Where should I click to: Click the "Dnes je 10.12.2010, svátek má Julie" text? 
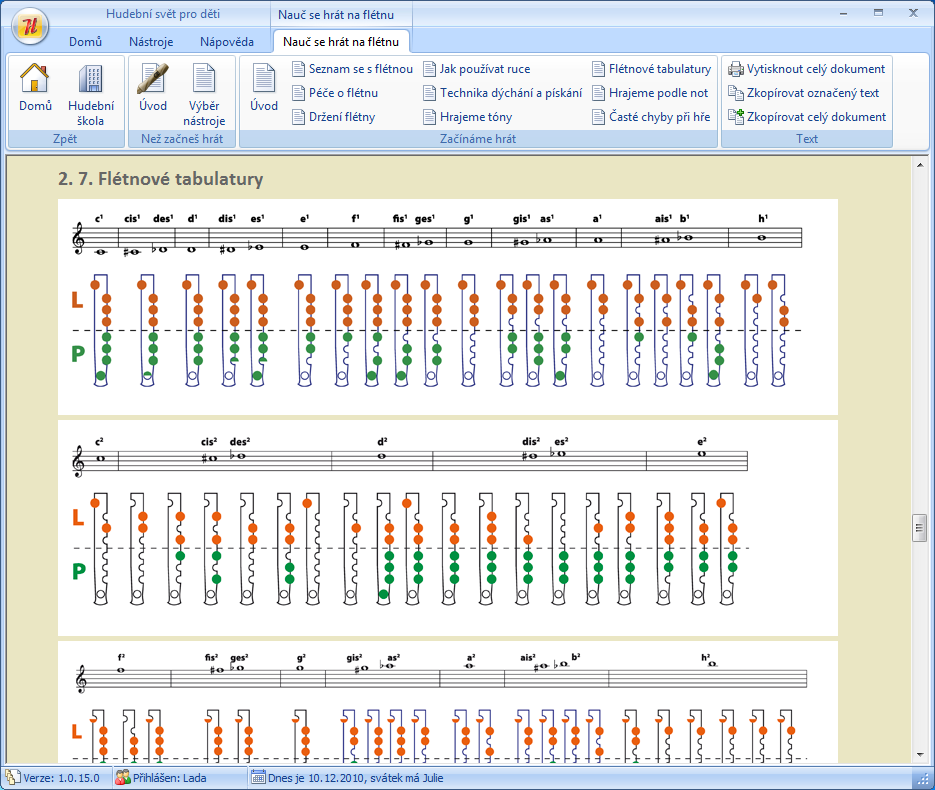pos(355,778)
